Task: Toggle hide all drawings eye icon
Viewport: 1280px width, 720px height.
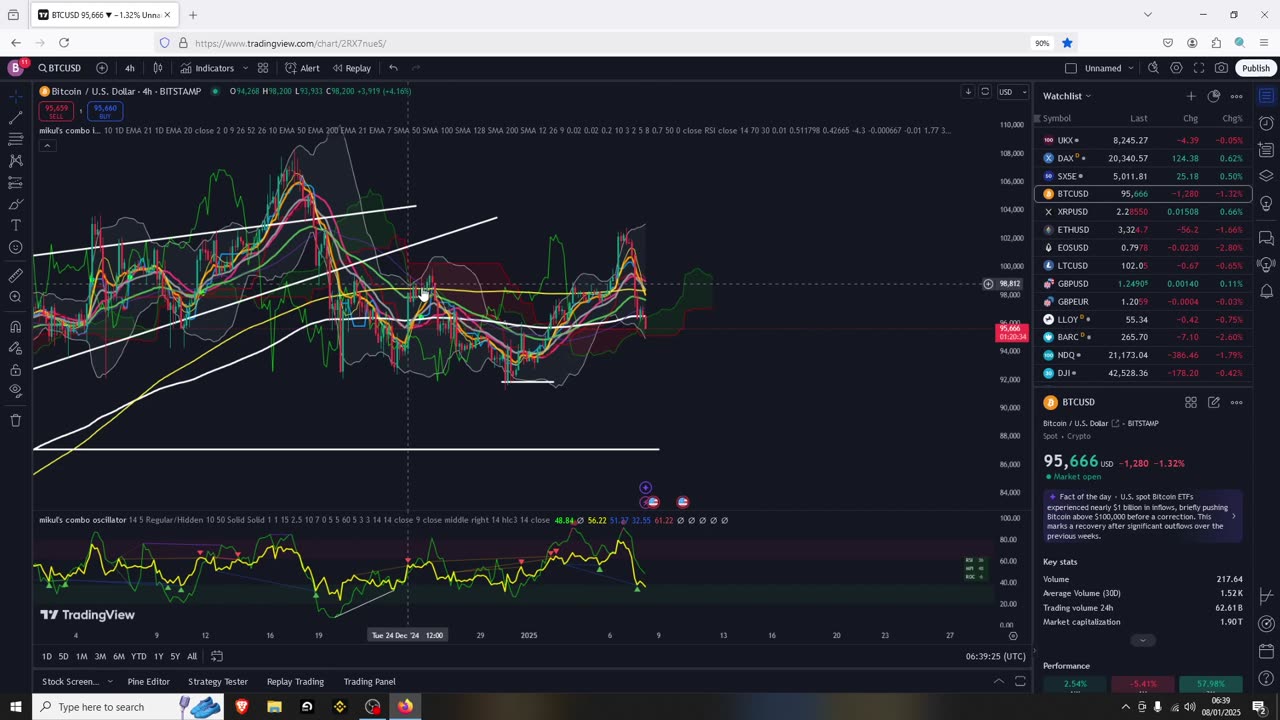Action: [15, 391]
